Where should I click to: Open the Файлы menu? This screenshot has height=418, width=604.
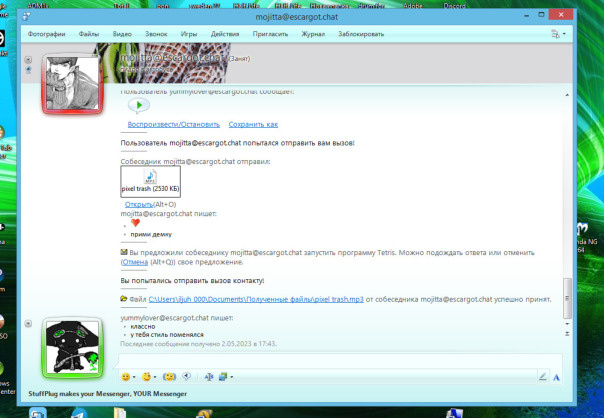89,34
